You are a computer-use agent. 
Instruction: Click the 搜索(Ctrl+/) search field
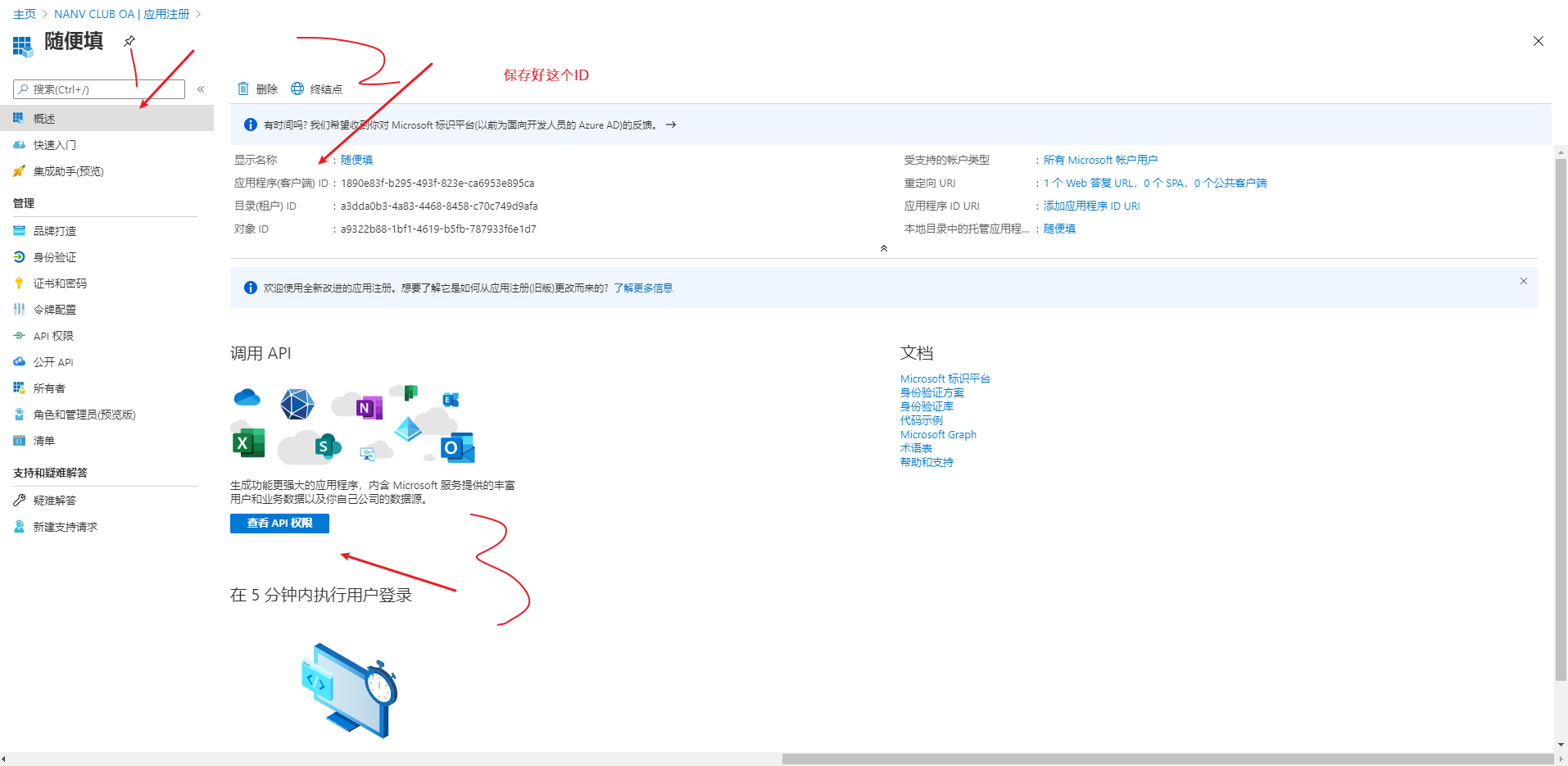point(99,89)
